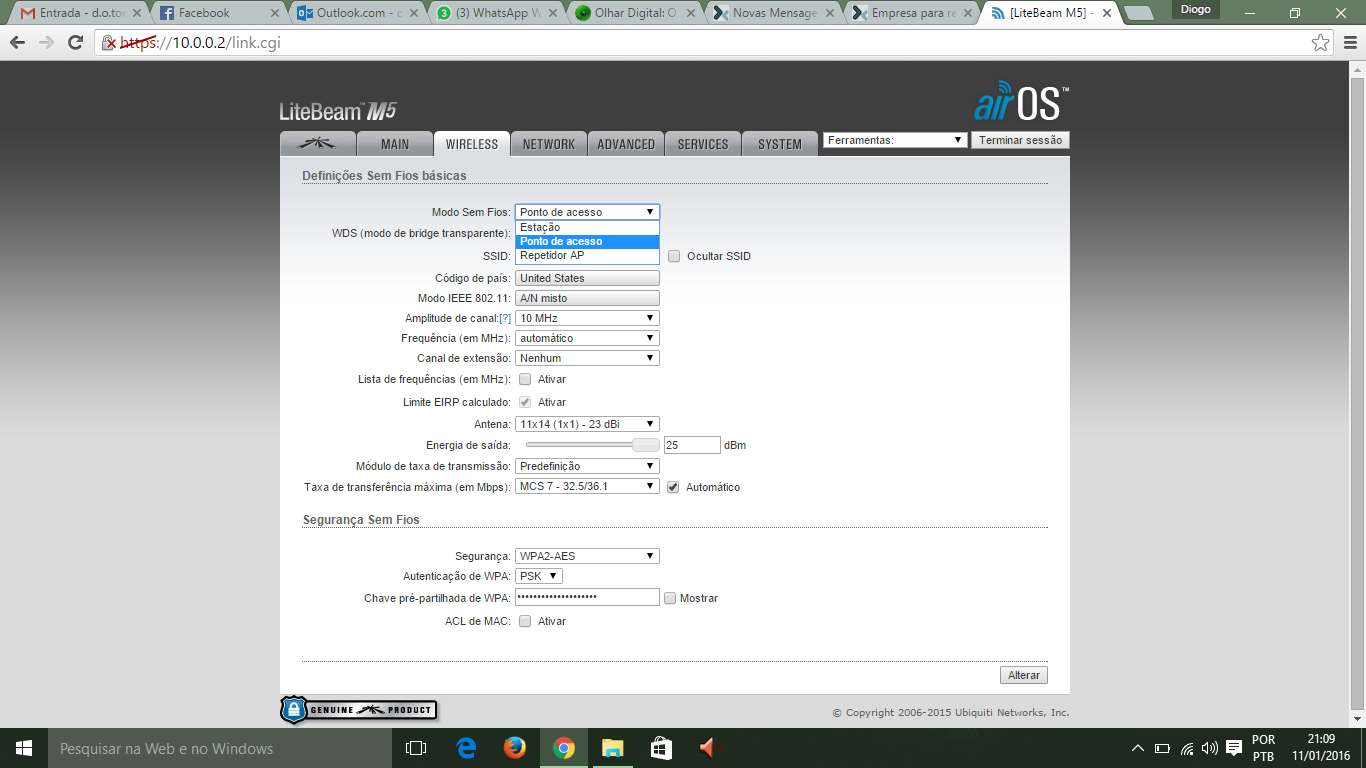The image size is (1366, 768).
Task: Choose Ponto de acesso in the list
Action: [x=587, y=241]
